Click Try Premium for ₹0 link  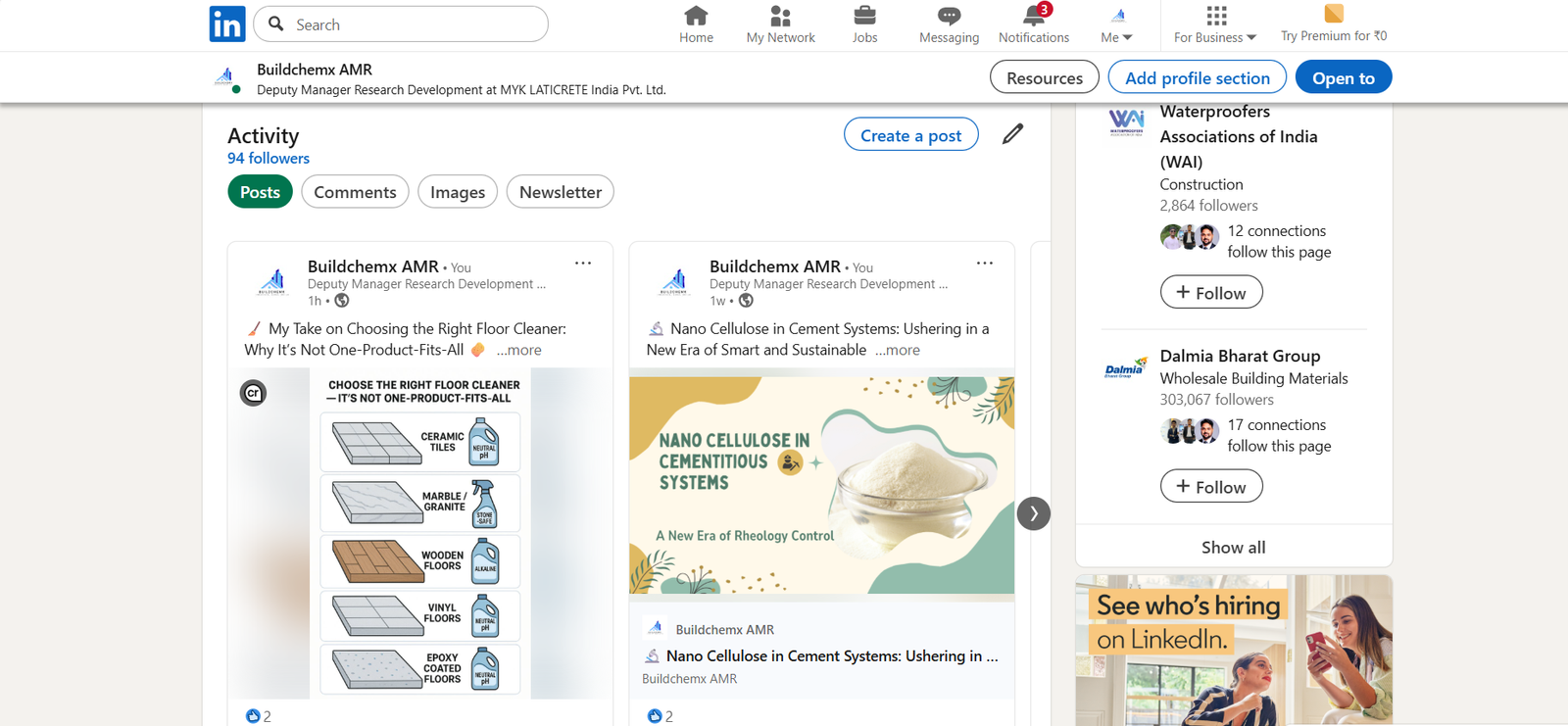(1334, 36)
